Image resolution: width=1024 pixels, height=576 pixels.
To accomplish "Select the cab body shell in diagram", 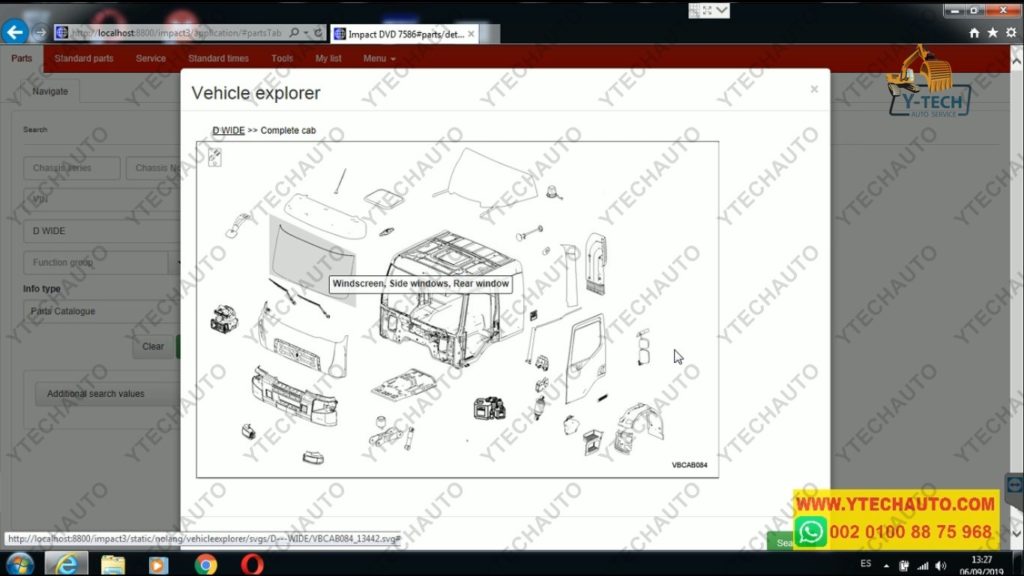I will point(451,297).
